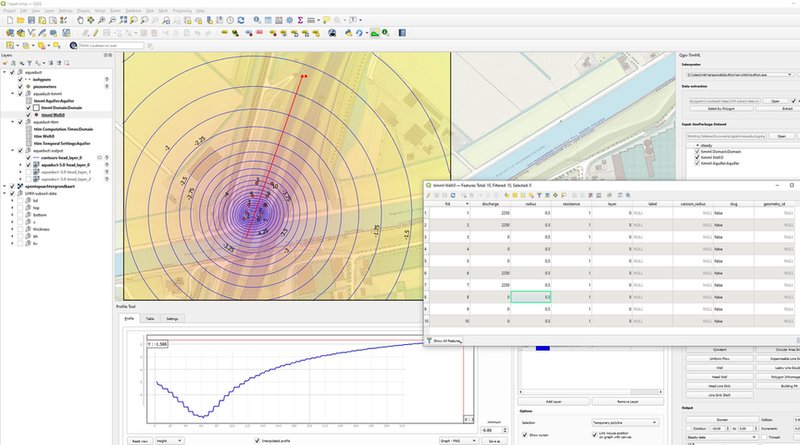Toggle the Show cursor checkbox
Screen dimensions: 800x445
[525, 435]
